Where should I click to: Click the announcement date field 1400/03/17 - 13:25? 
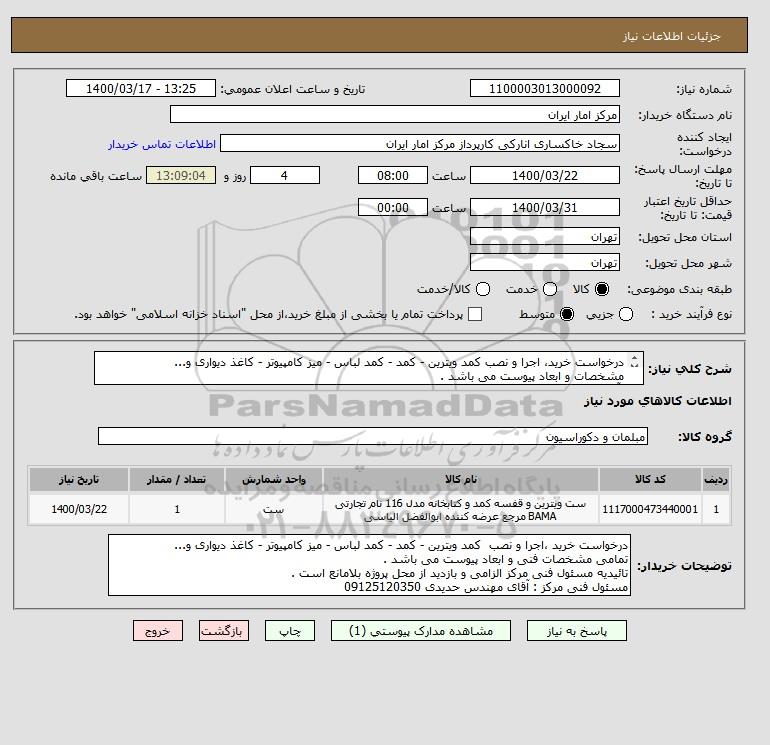pos(141,89)
